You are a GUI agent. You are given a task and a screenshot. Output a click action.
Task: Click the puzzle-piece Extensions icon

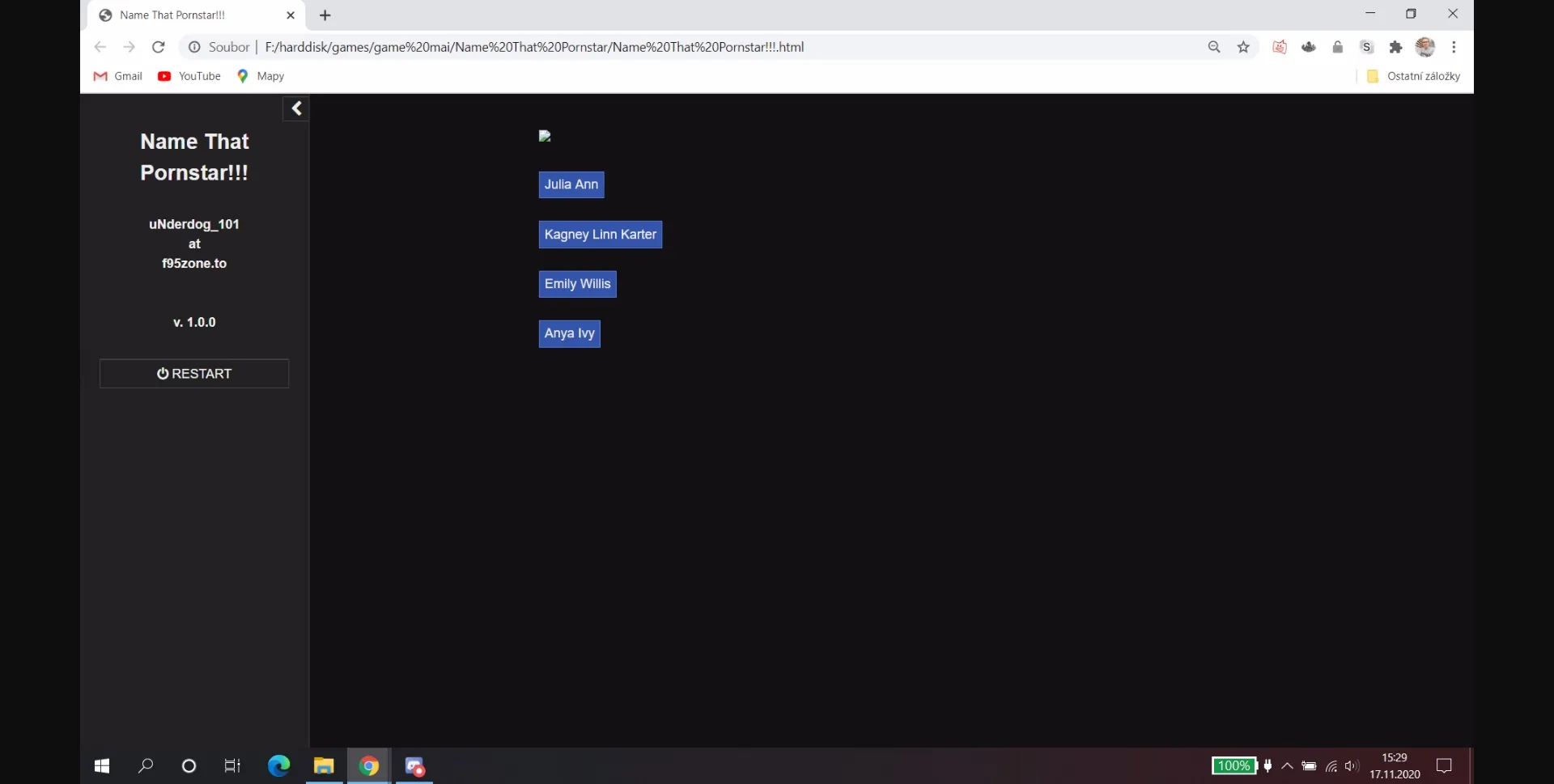tap(1395, 47)
